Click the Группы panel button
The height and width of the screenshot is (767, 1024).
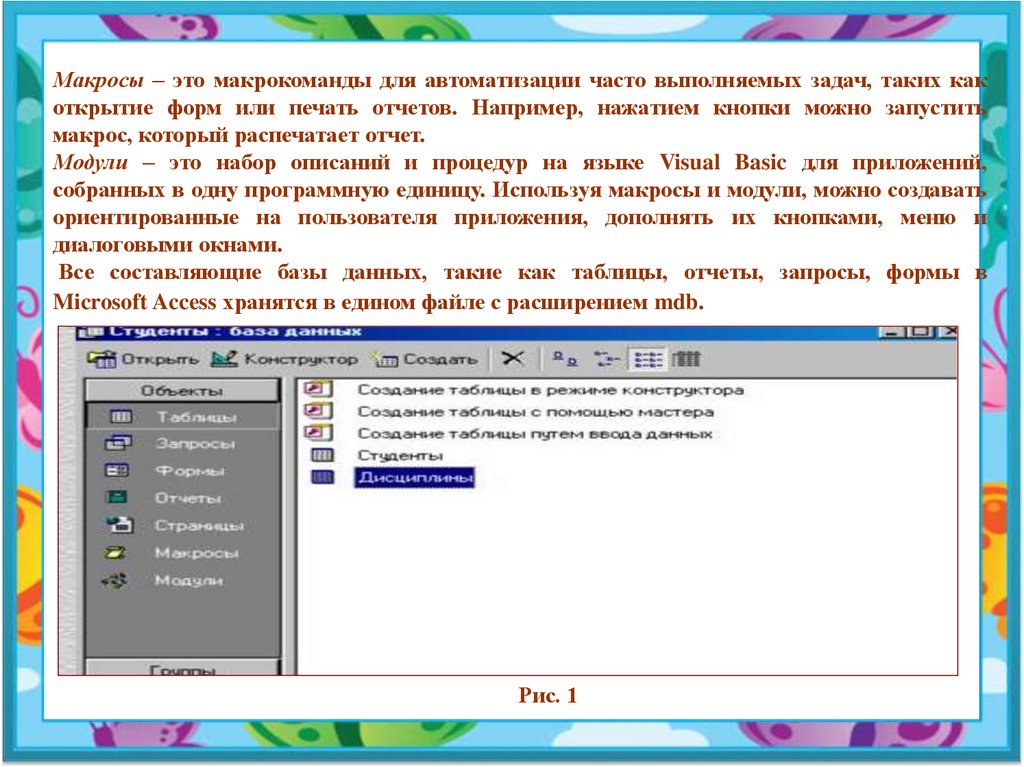(x=182, y=668)
